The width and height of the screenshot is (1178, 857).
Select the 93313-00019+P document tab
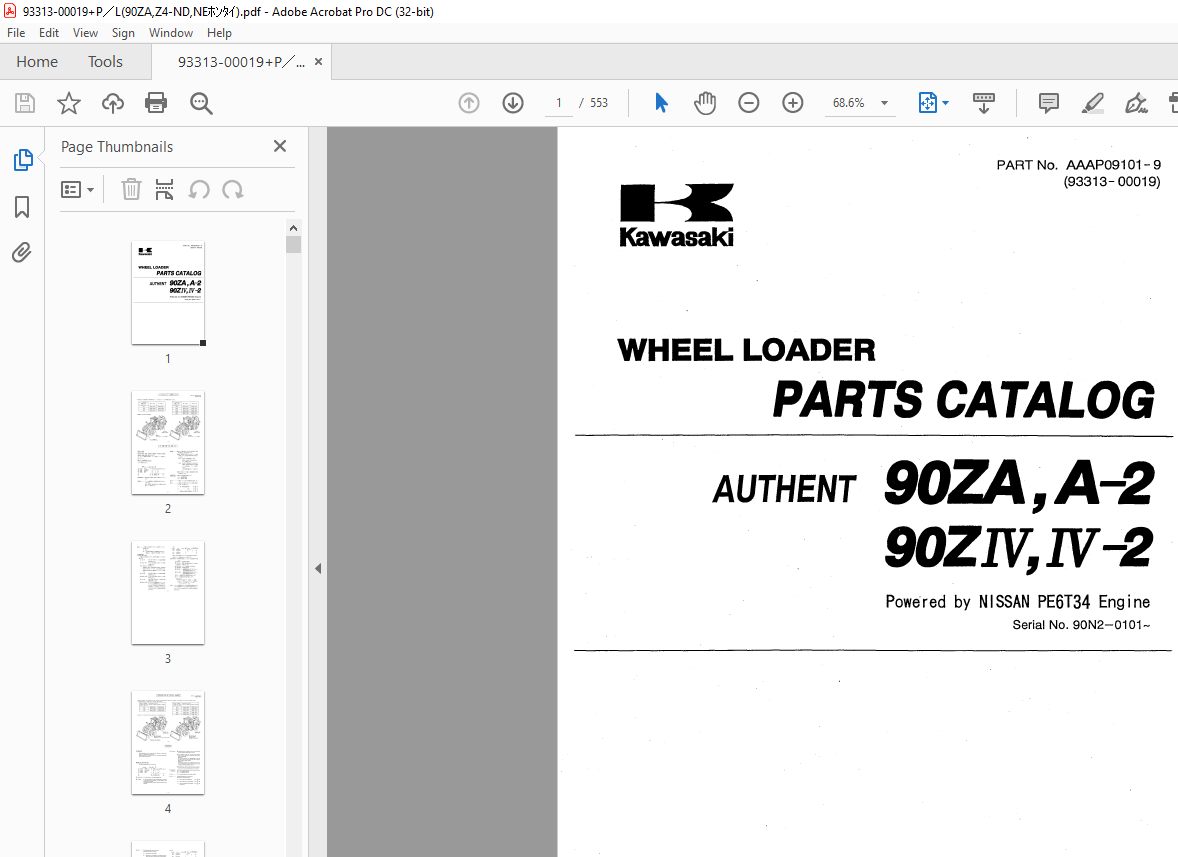[x=241, y=62]
